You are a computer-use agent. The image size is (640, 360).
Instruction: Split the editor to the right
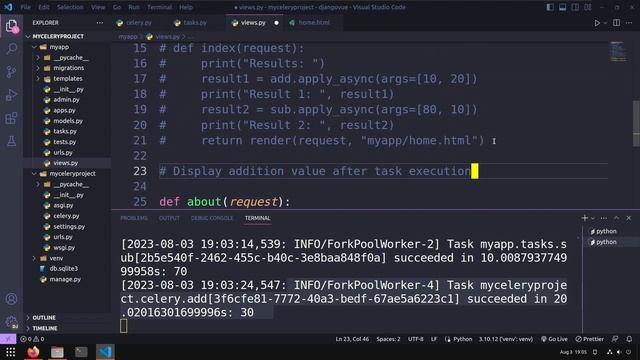tap(616, 23)
